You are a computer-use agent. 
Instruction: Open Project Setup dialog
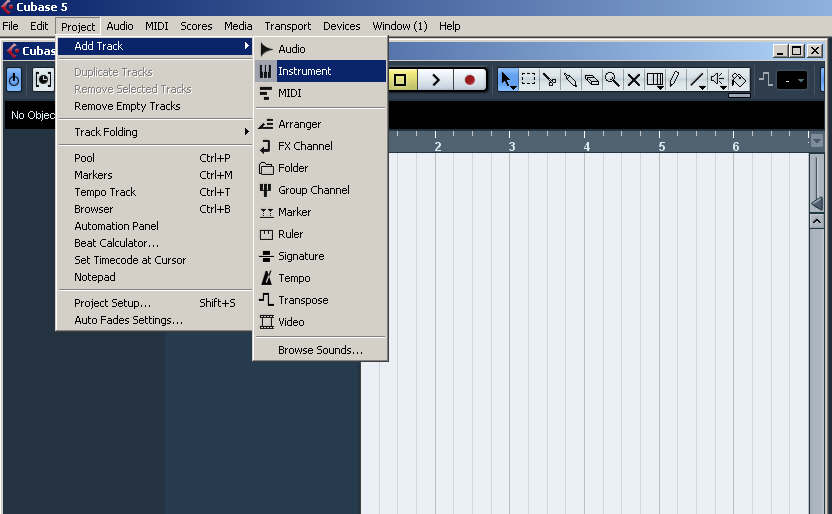click(x=154, y=303)
